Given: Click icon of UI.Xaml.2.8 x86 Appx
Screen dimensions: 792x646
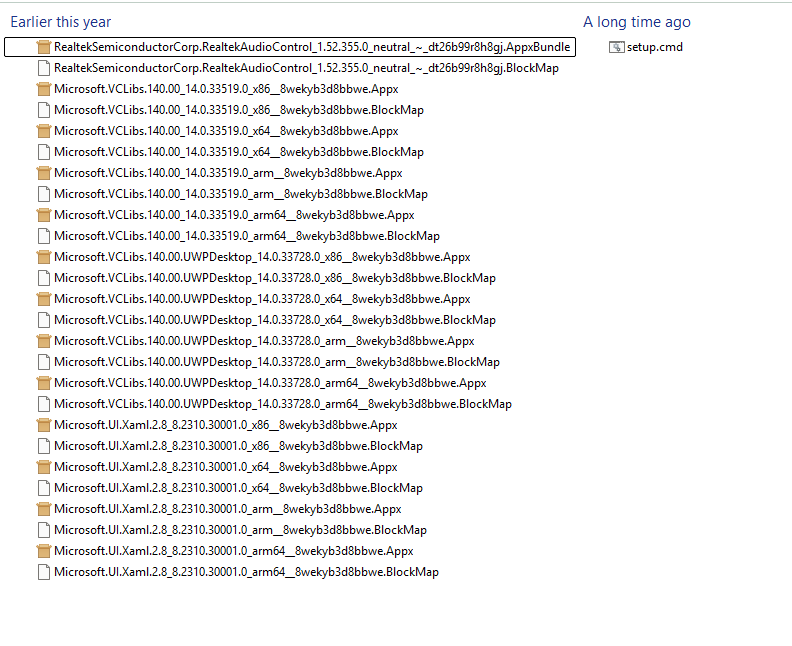Looking at the screenshot, I should pyautogui.click(x=44, y=425).
